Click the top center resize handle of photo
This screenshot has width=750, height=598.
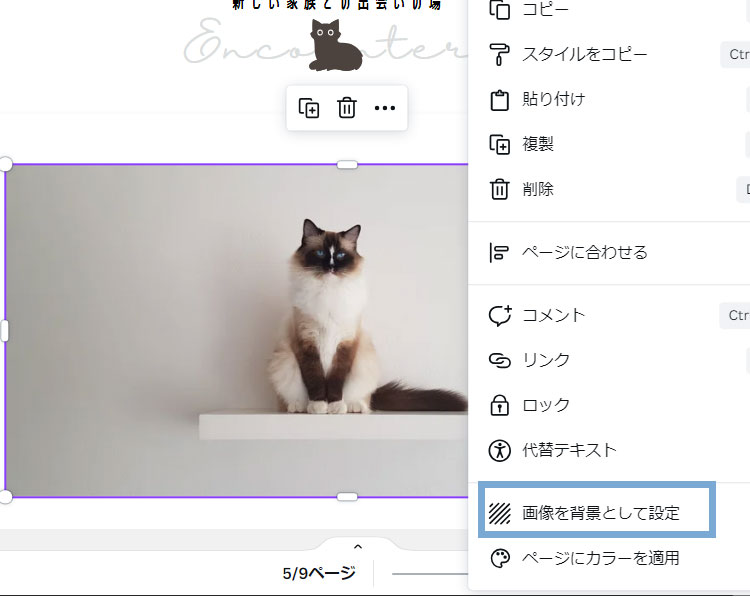(x=347, y=165)
